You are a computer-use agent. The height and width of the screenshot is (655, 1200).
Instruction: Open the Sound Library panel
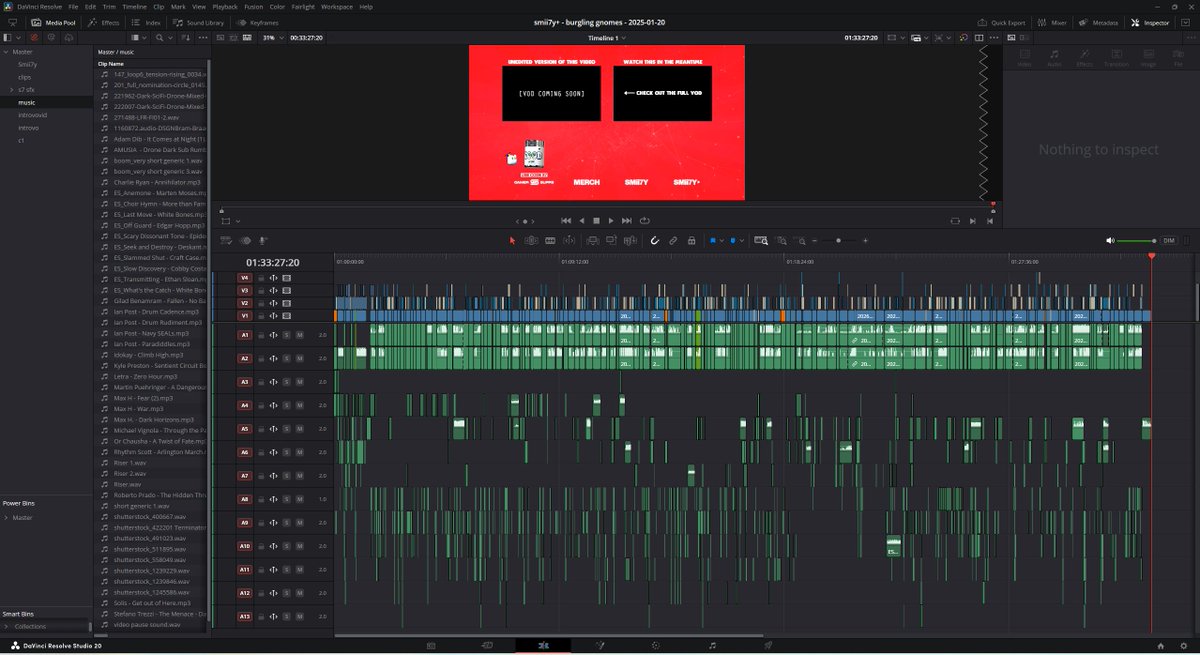pyautogui.click(x=199, y=21)
